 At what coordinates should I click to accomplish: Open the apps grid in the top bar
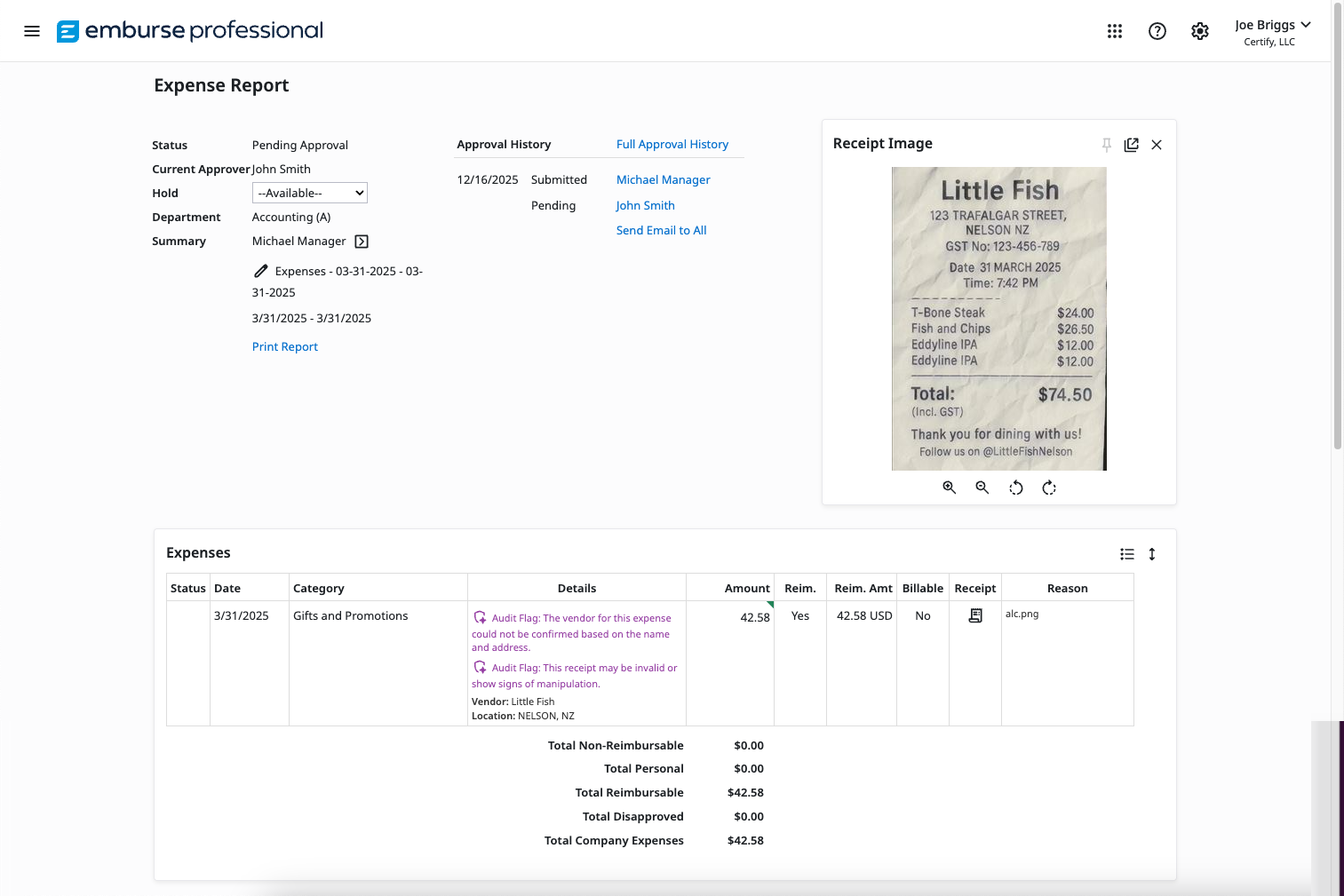click(1115, 30)
